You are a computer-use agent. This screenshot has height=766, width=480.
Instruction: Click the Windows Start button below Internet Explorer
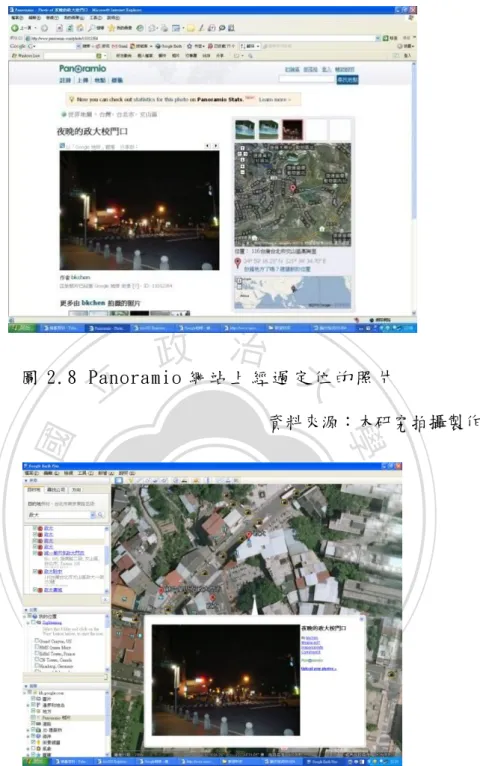[x=21, y=328]
